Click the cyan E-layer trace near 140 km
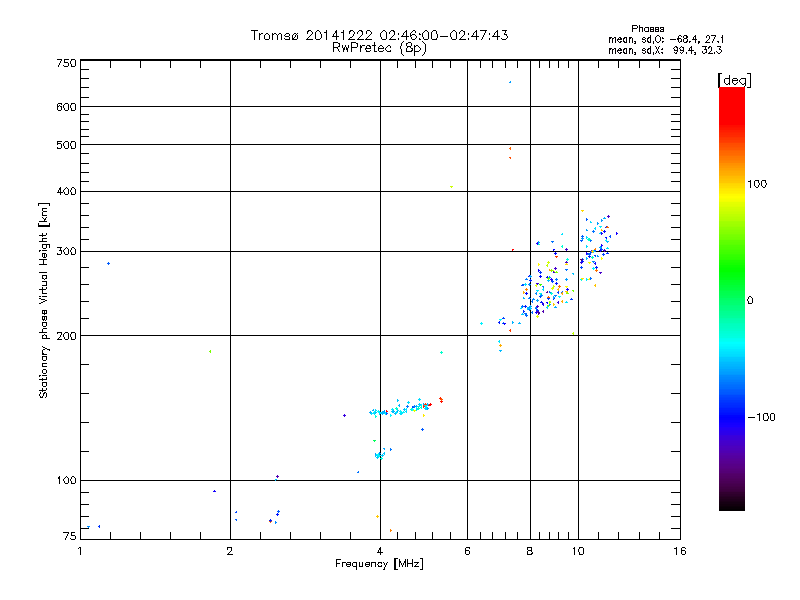 (401, 409)
